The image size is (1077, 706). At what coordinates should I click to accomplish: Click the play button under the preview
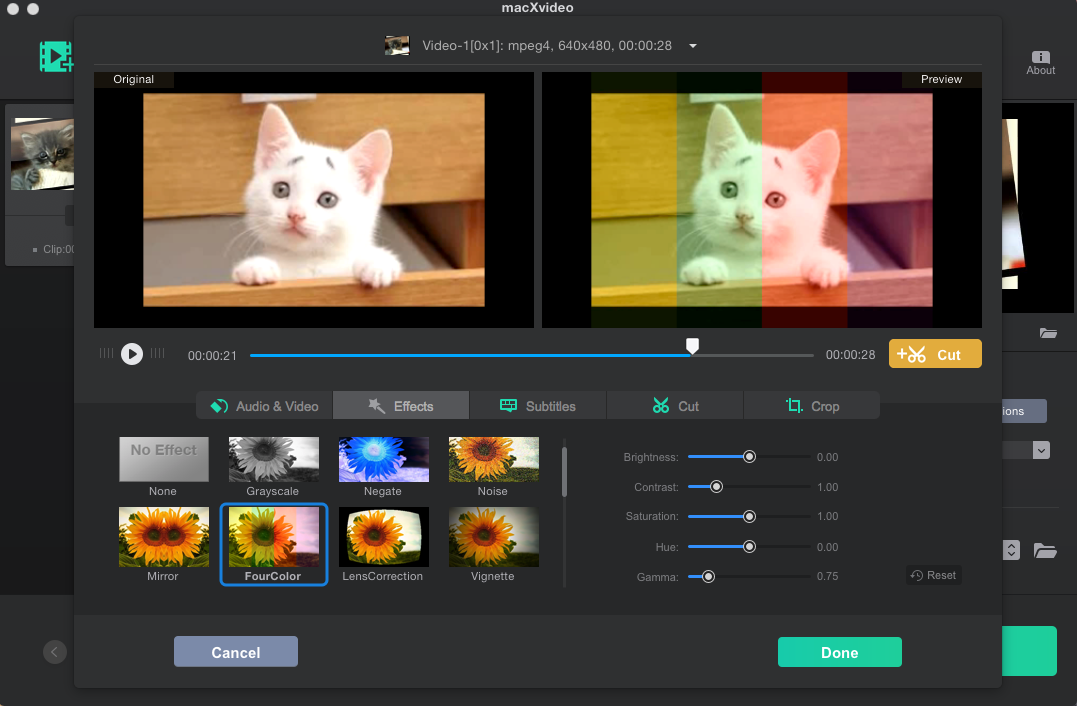pos(132,354)
